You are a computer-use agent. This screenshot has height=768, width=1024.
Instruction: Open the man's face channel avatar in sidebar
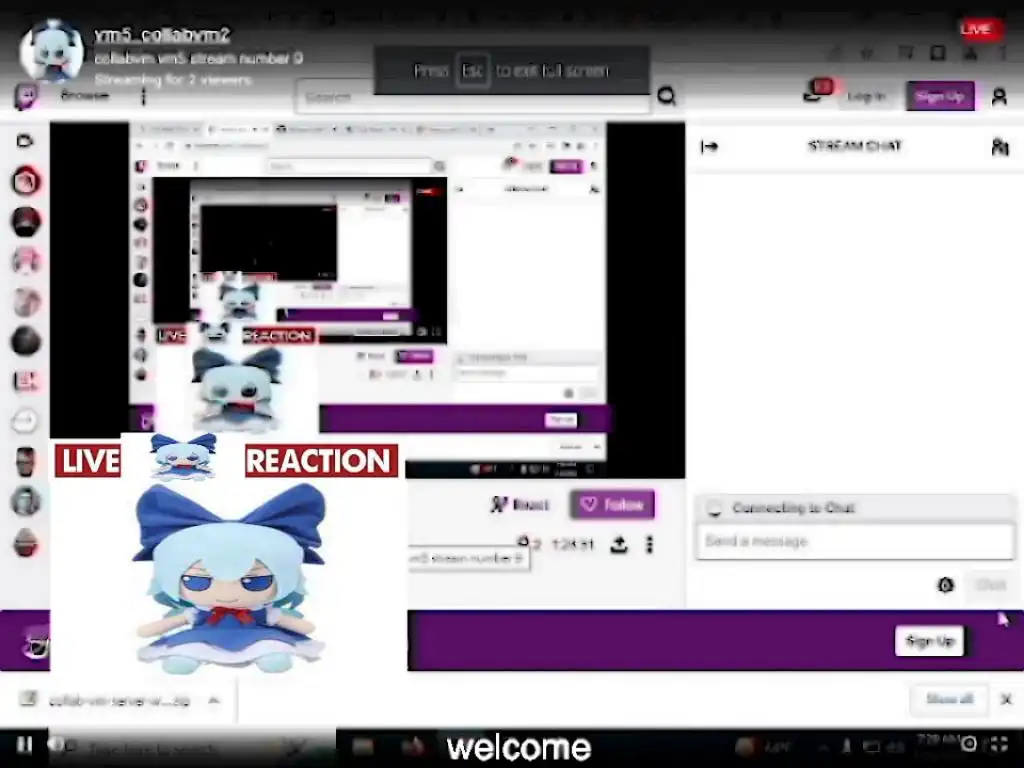click(26, 462)
